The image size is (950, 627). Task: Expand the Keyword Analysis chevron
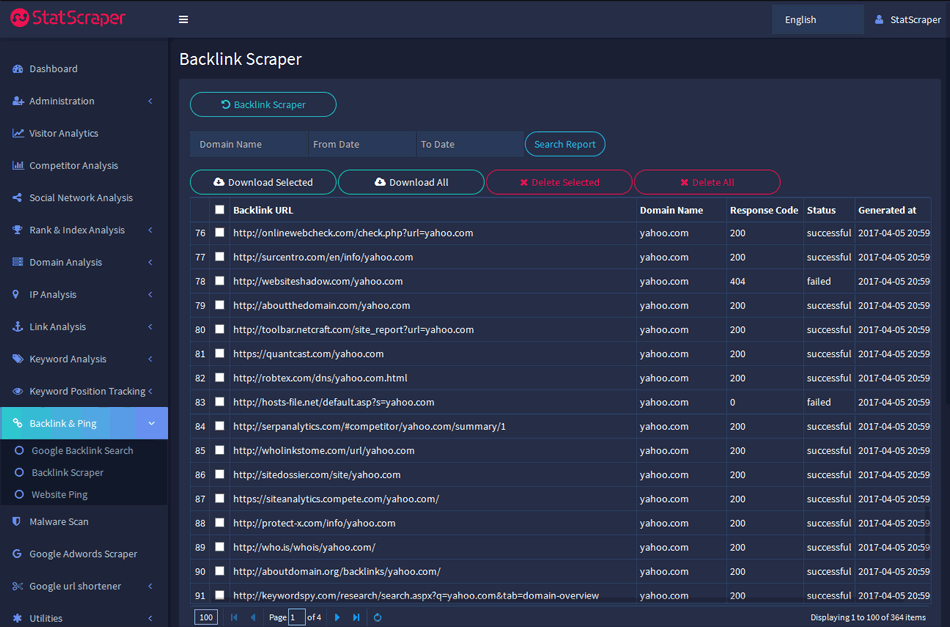click(150, 359)
